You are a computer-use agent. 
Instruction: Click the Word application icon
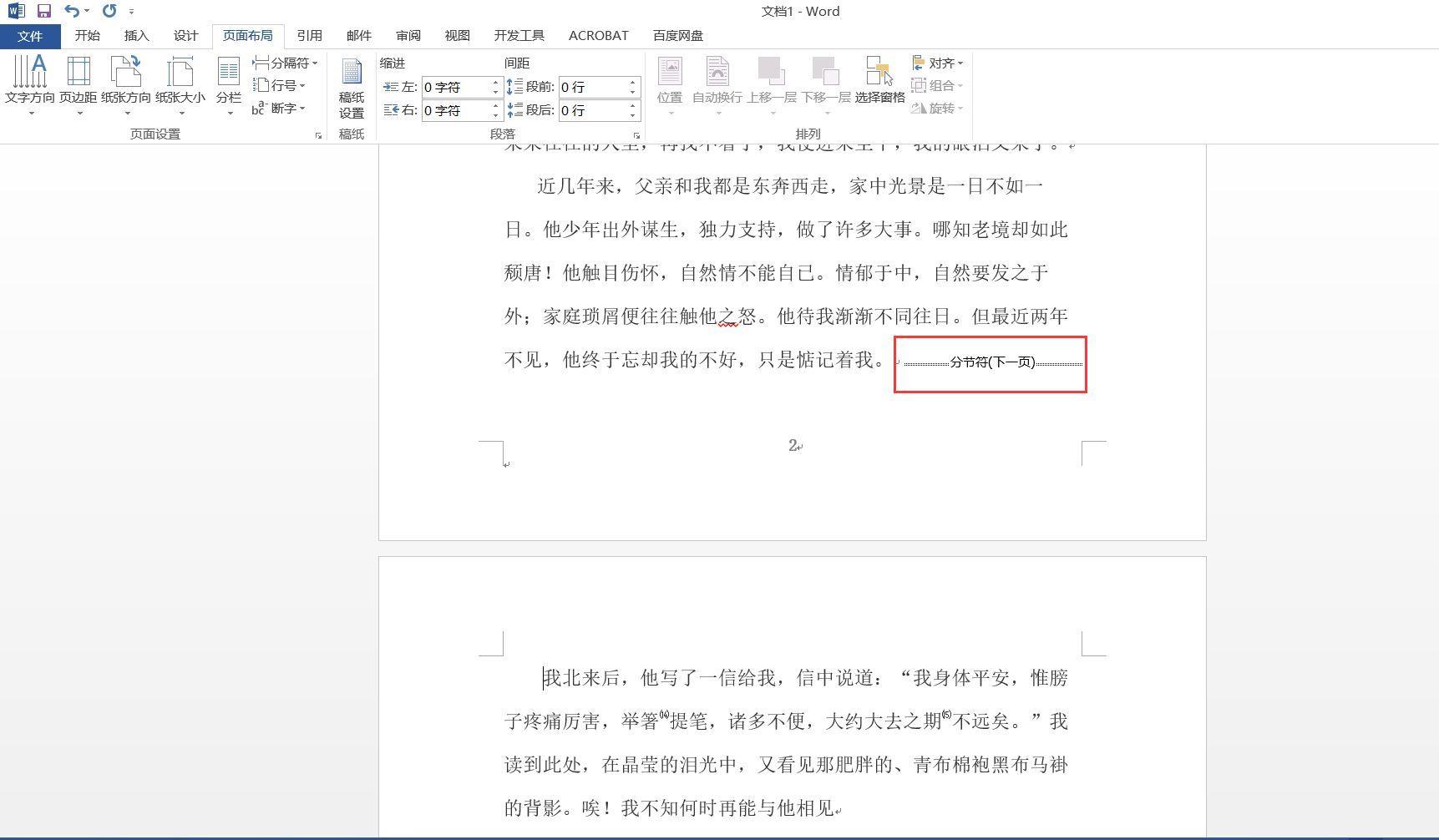[x=16, y=11]
